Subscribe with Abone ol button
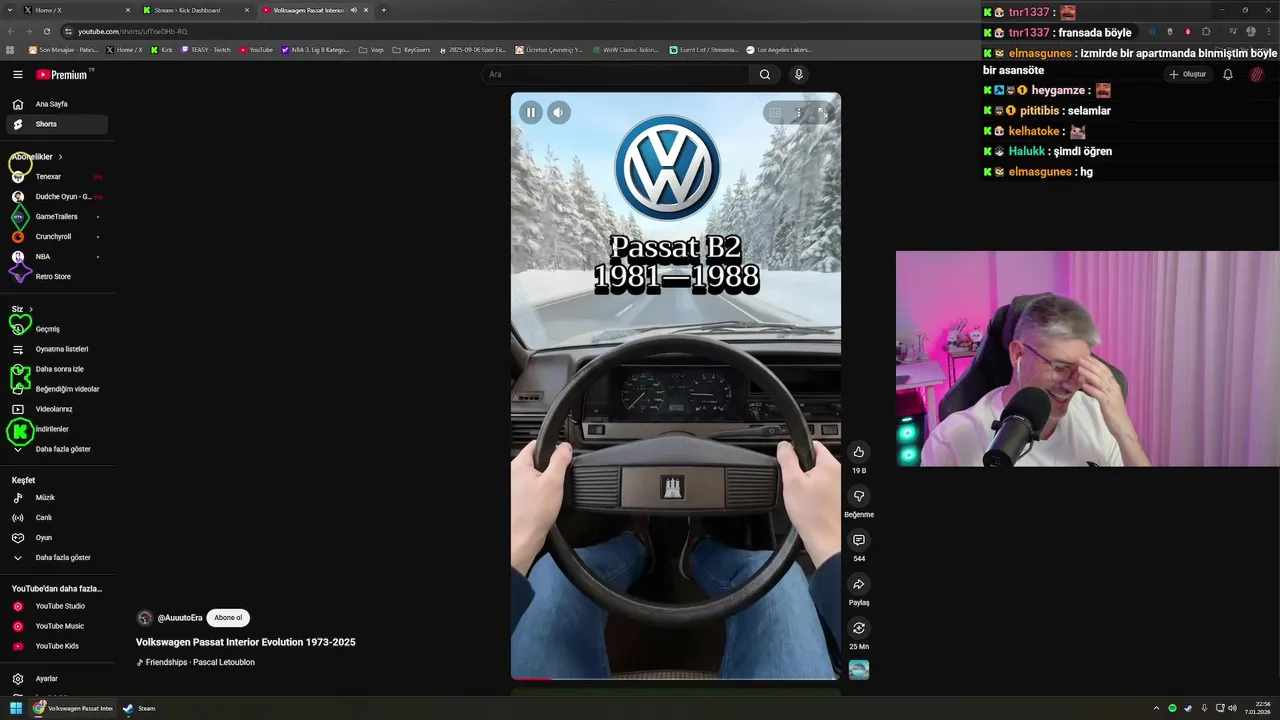This screenshot has height=720, width=1280. coord(228,618)
